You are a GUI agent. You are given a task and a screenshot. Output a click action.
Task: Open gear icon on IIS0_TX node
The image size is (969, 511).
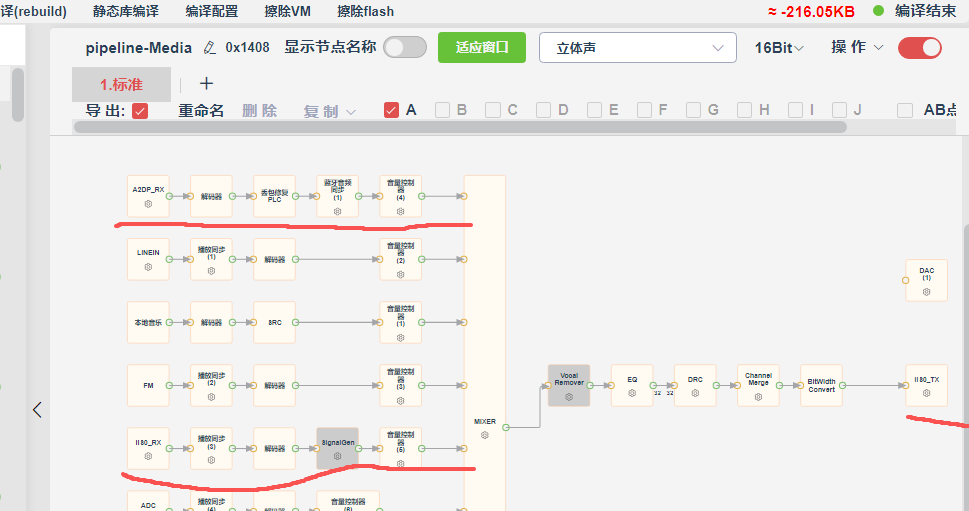926,393
